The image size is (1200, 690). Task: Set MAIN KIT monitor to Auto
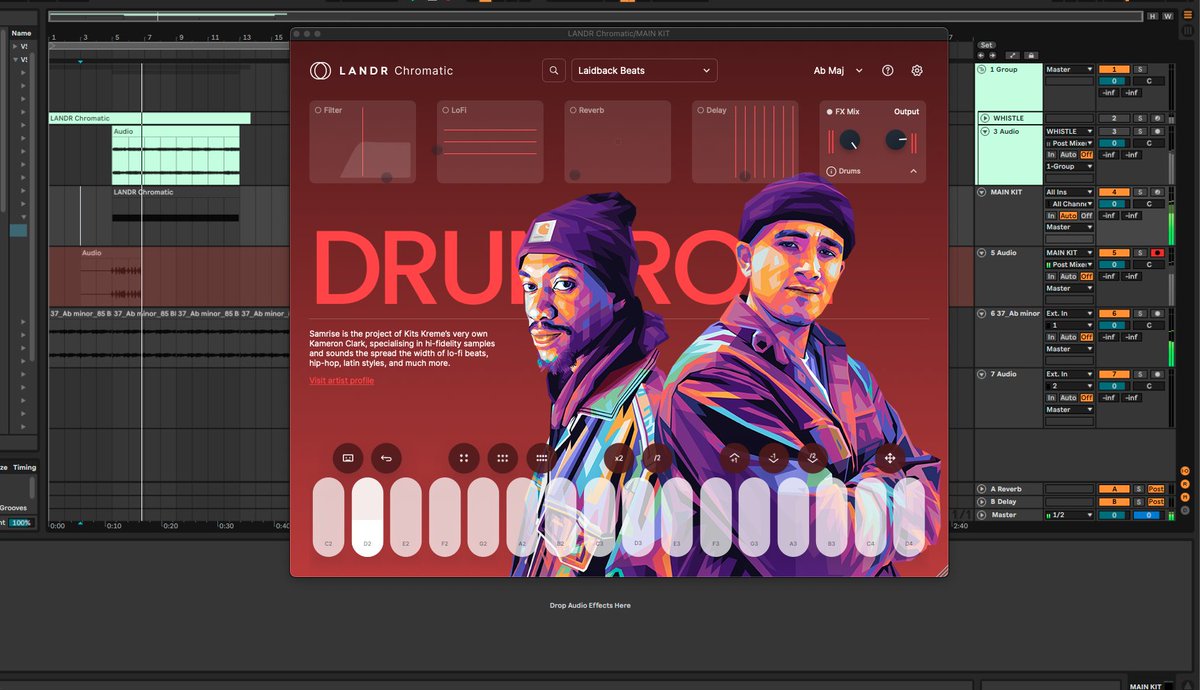click(1068, 216)
